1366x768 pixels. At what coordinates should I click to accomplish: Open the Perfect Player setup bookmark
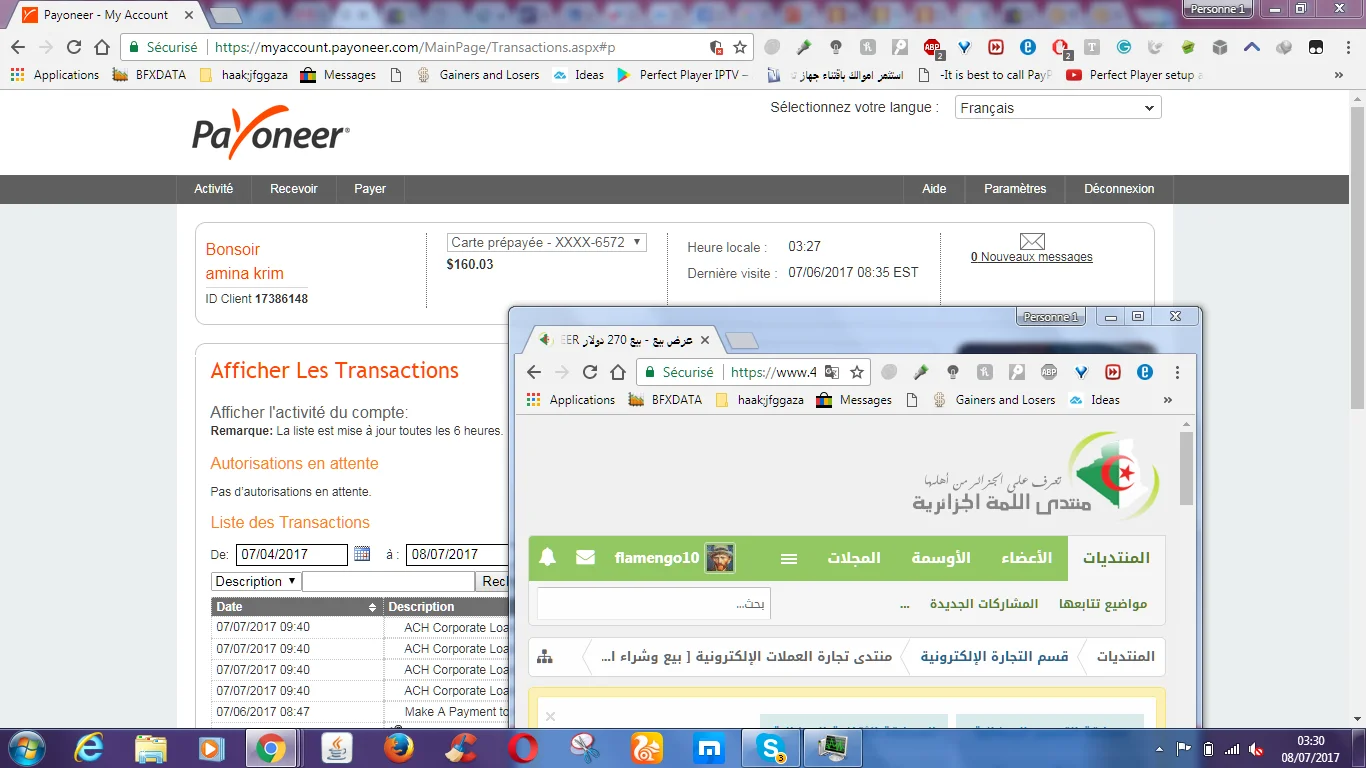(1134, 75)
